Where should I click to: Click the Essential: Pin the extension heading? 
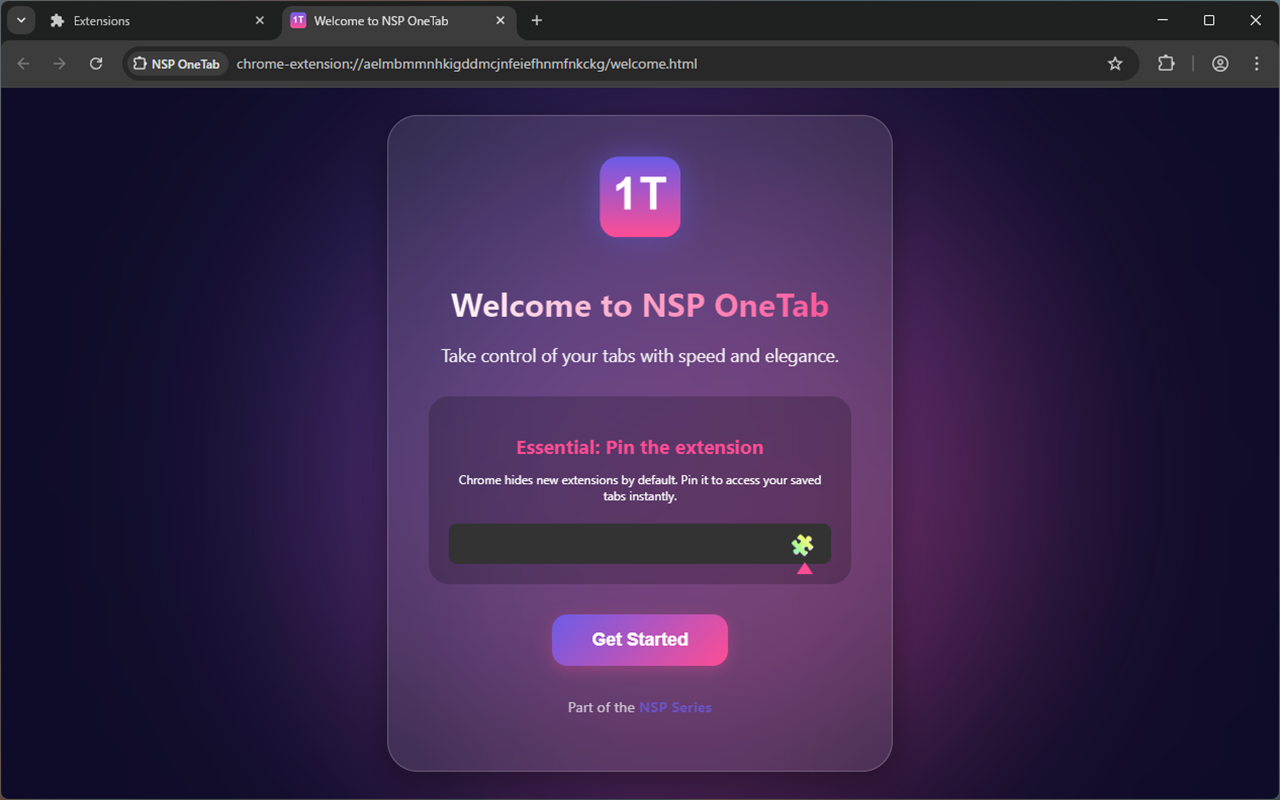tap(640, 447)
